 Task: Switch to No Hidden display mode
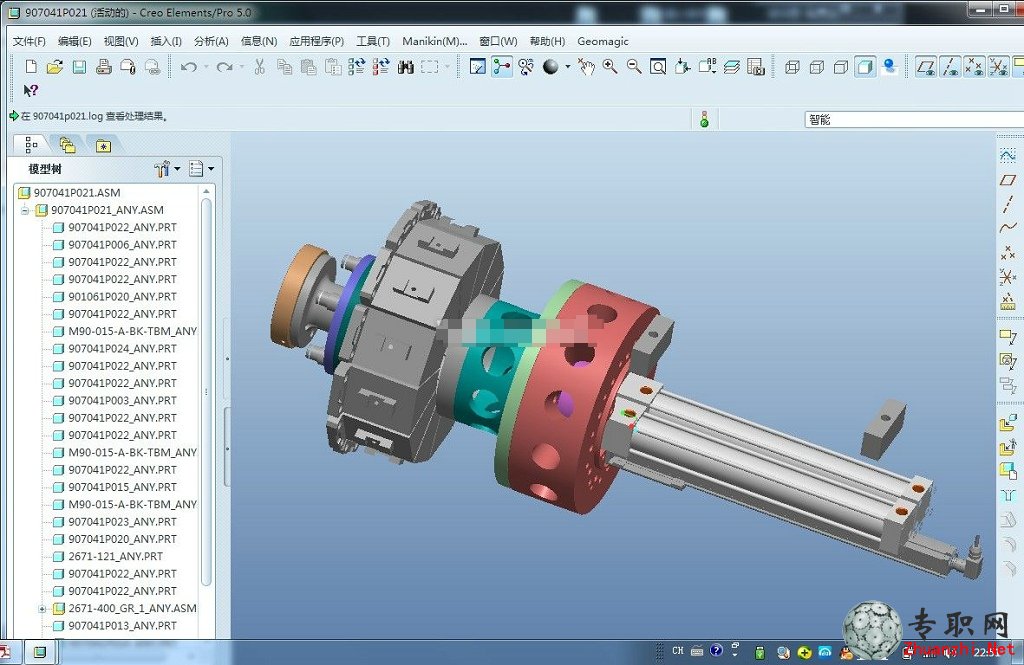coord(840,67)
